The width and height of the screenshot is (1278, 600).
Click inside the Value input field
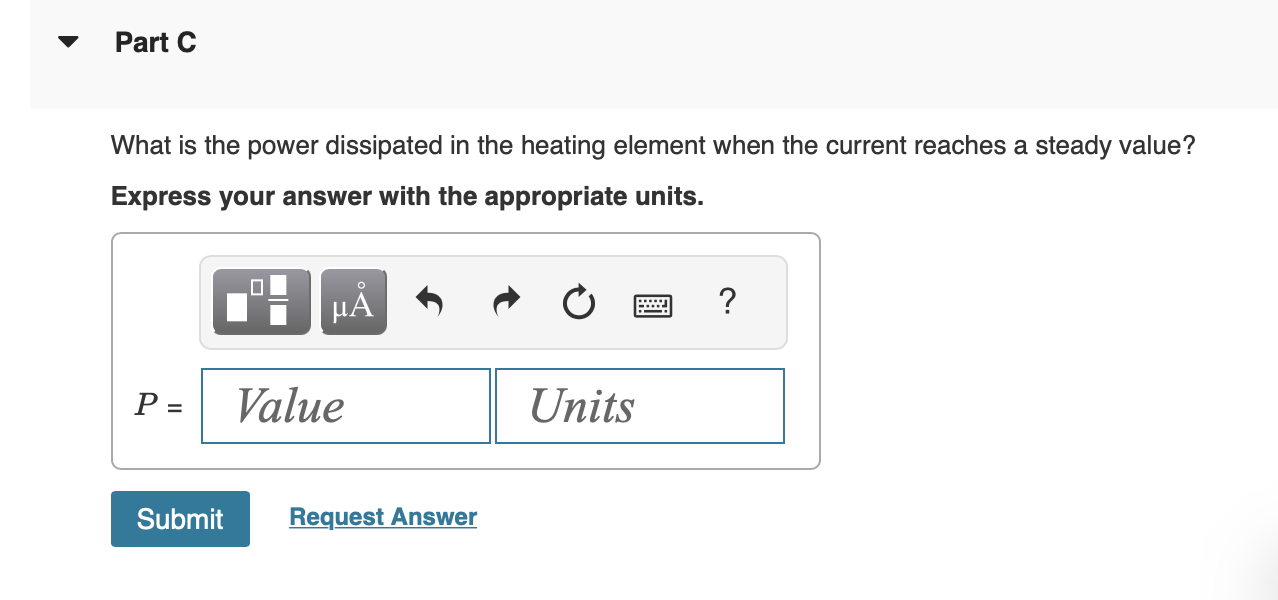coord(345,405)
